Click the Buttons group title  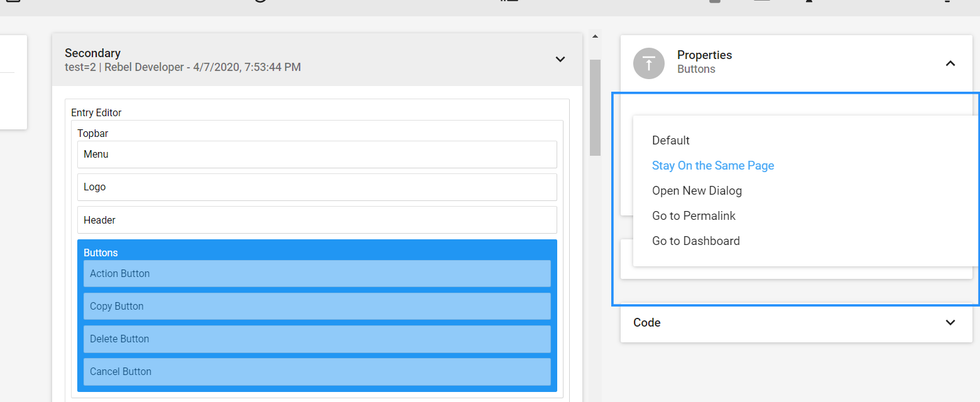101,253
